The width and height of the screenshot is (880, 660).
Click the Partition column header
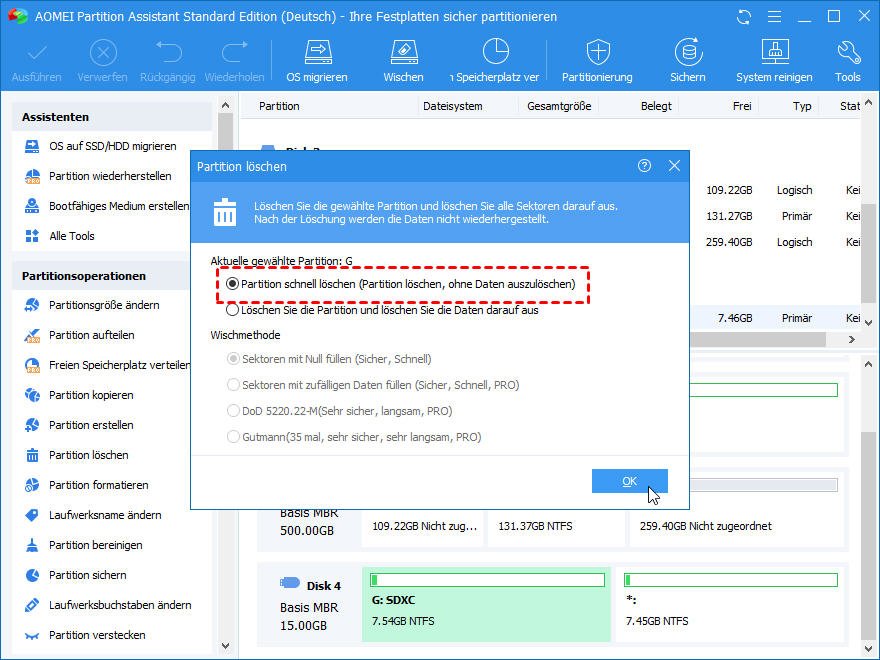click(x=279, y=106)
